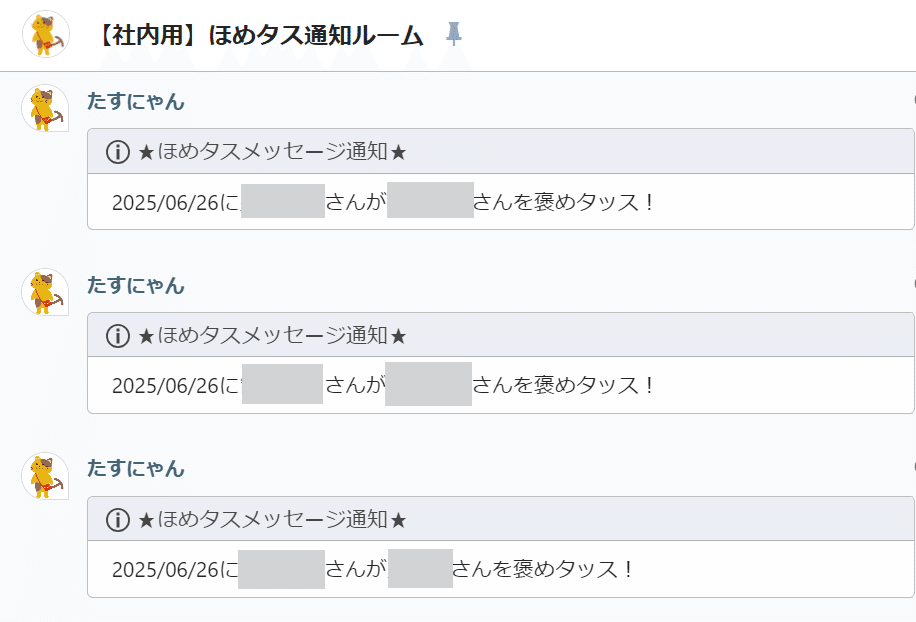
Task: Open the たすにゃん sender name on the top message
Action: coord(136,101)
